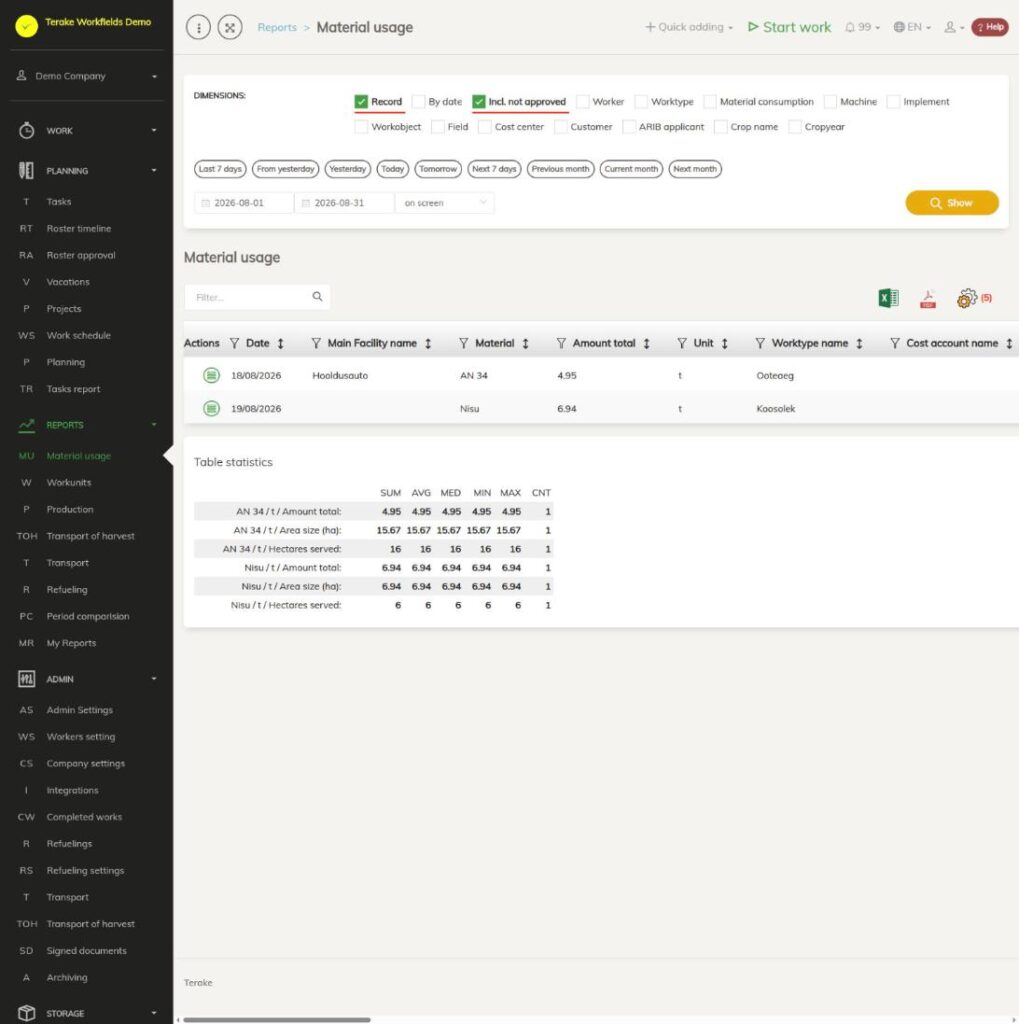
Task: Open the EN language dropdown
Action: pos(912,27)
